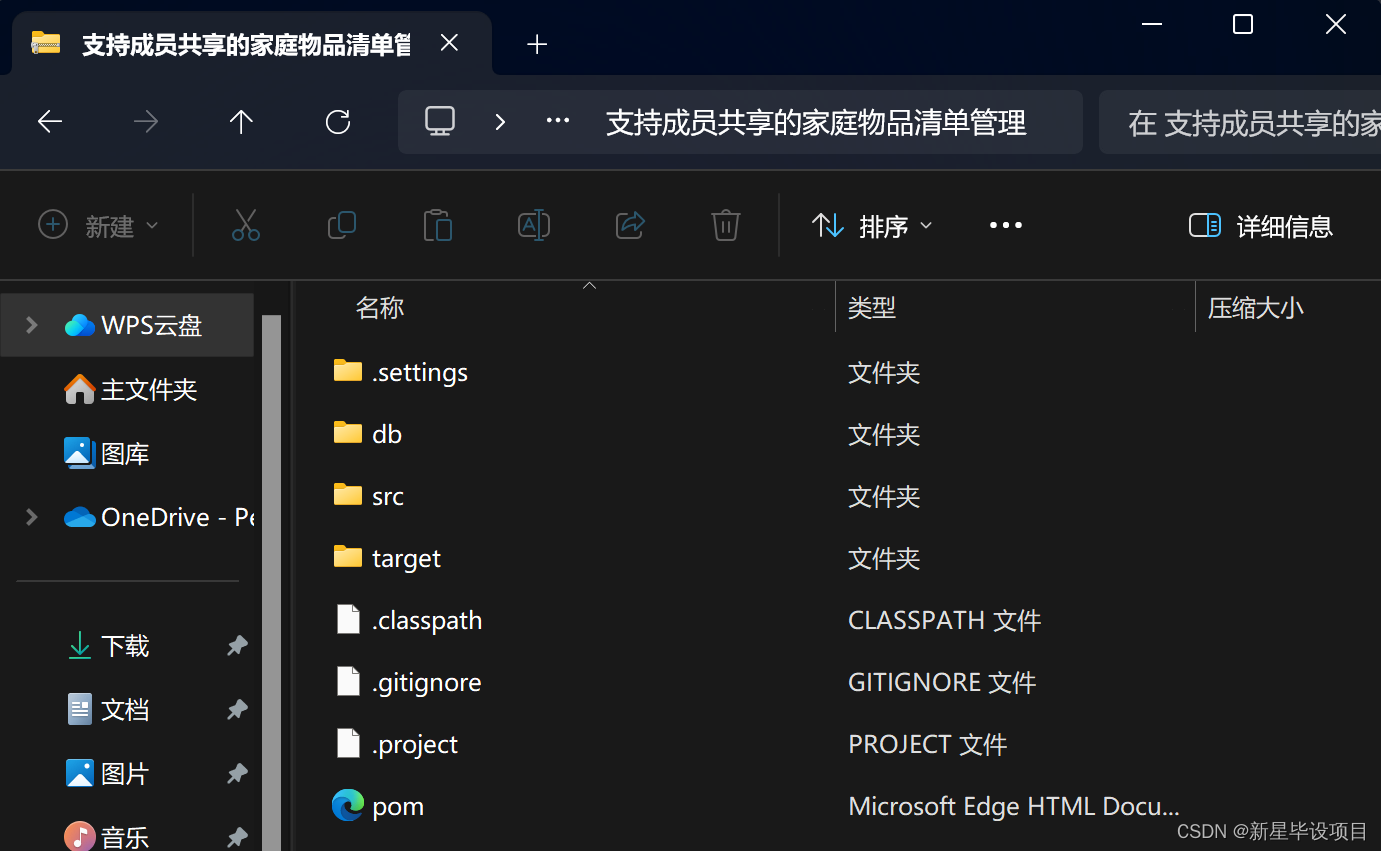Click the CLASSPATH 文件 type cell
This screenshot has height=851, width=1381.
coord(945,620)
